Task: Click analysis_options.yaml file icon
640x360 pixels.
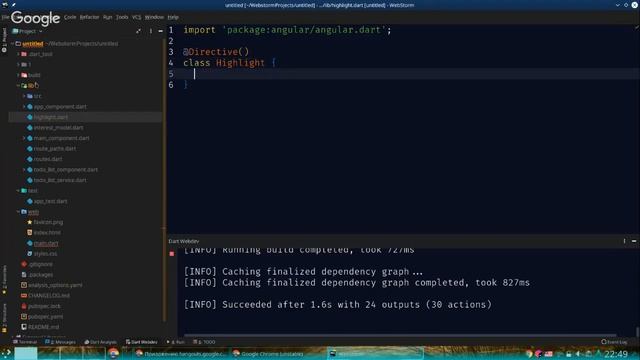Action: pyautogui.click(x=24, y=285)
